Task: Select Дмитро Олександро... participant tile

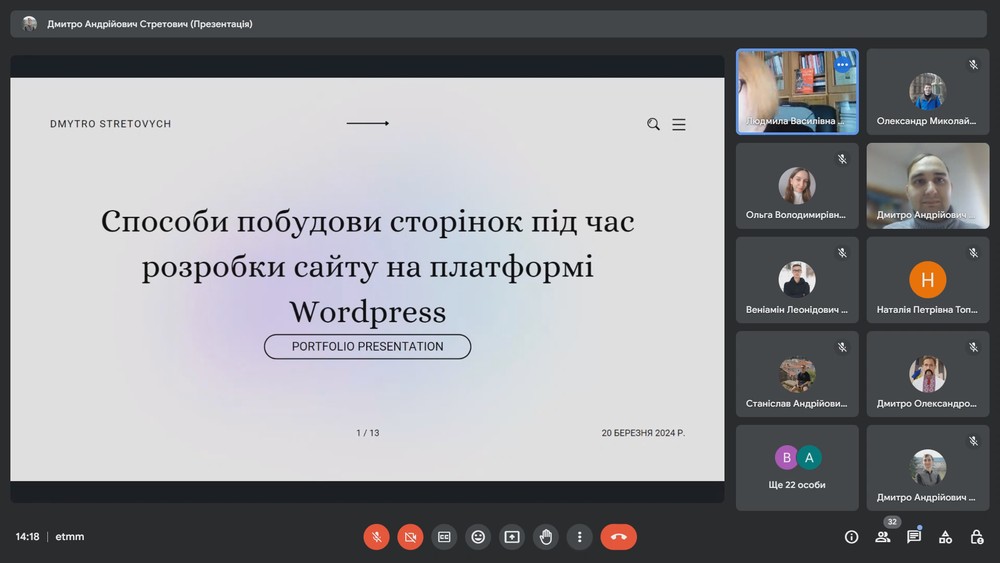Action: pyautogui.click(x=928, y=374)
